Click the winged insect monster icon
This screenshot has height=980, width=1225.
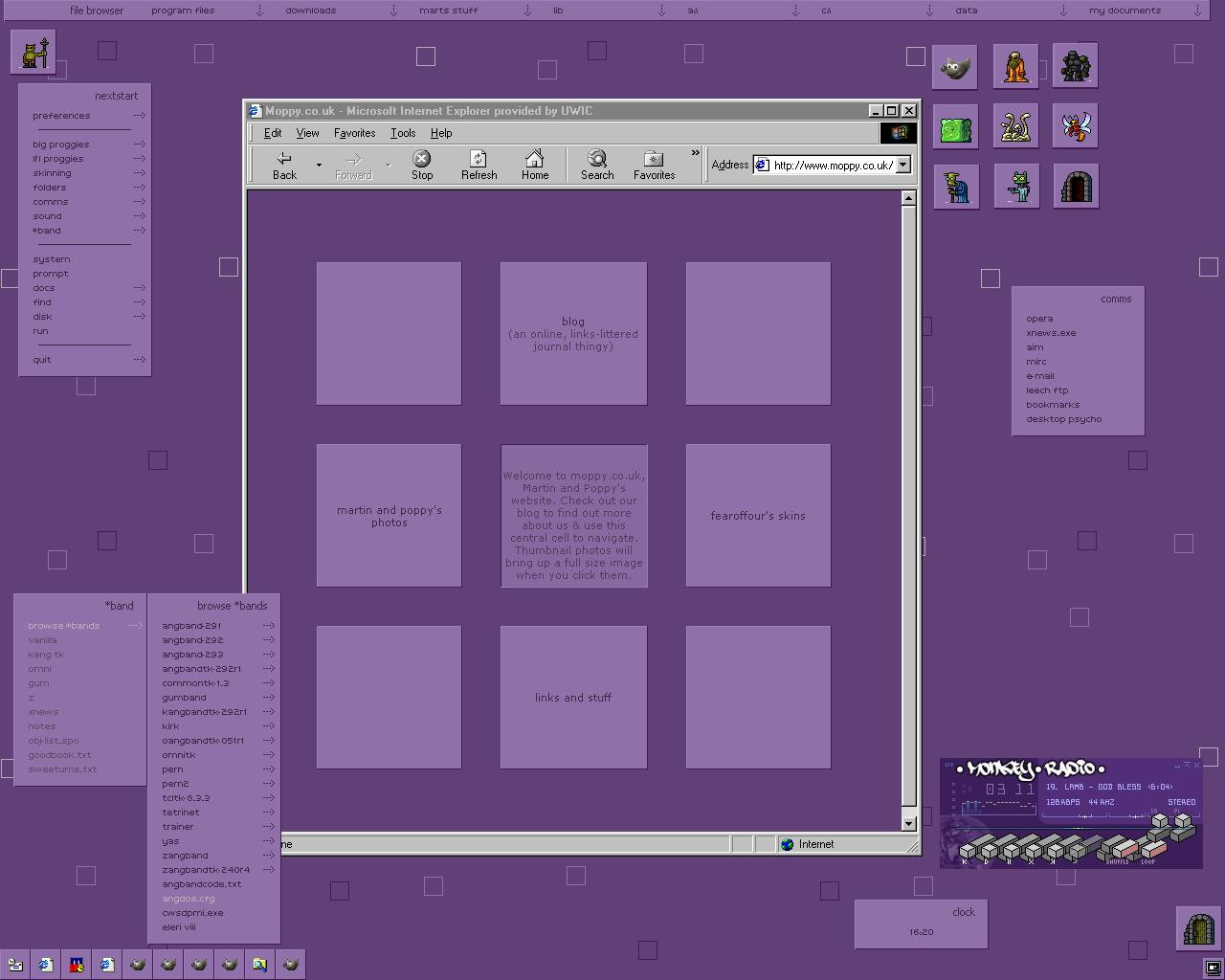pos(1075,126)
